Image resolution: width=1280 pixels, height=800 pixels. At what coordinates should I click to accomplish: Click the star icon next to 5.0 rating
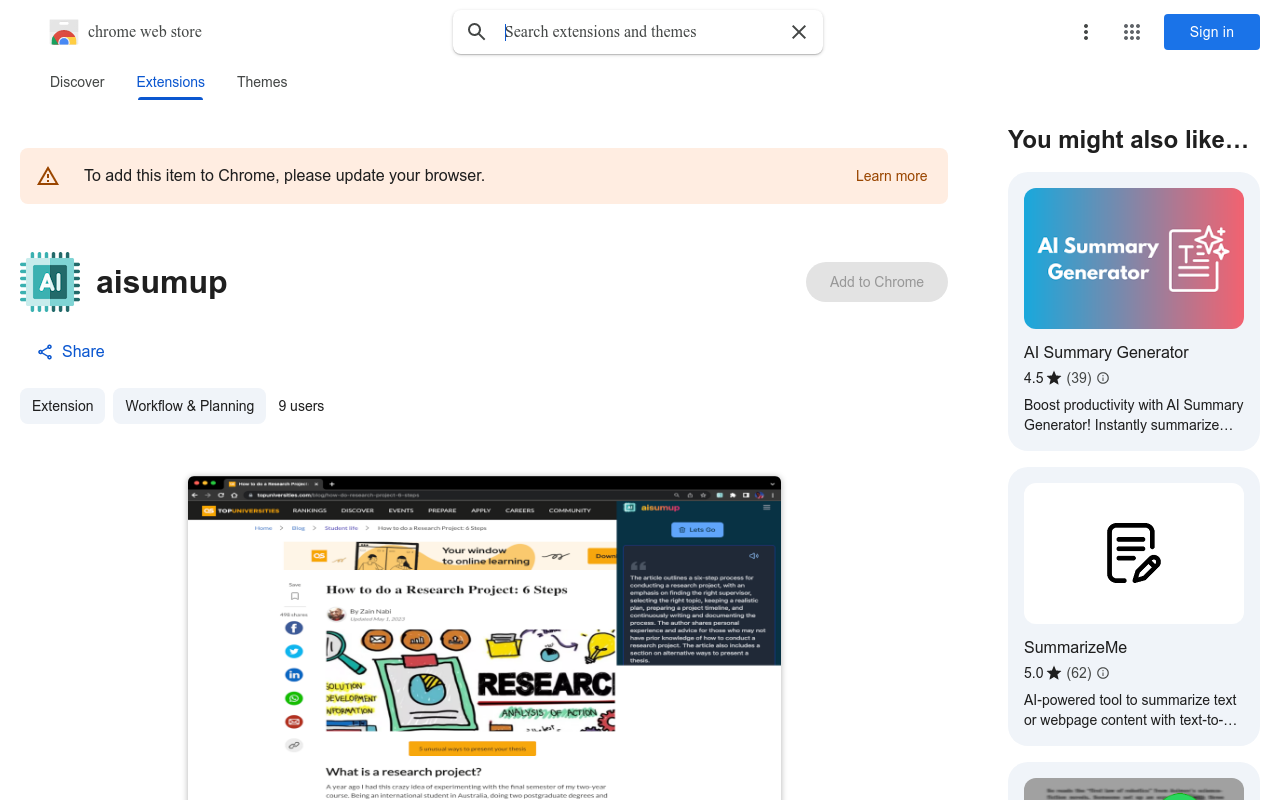click(x=1054, y=673)
